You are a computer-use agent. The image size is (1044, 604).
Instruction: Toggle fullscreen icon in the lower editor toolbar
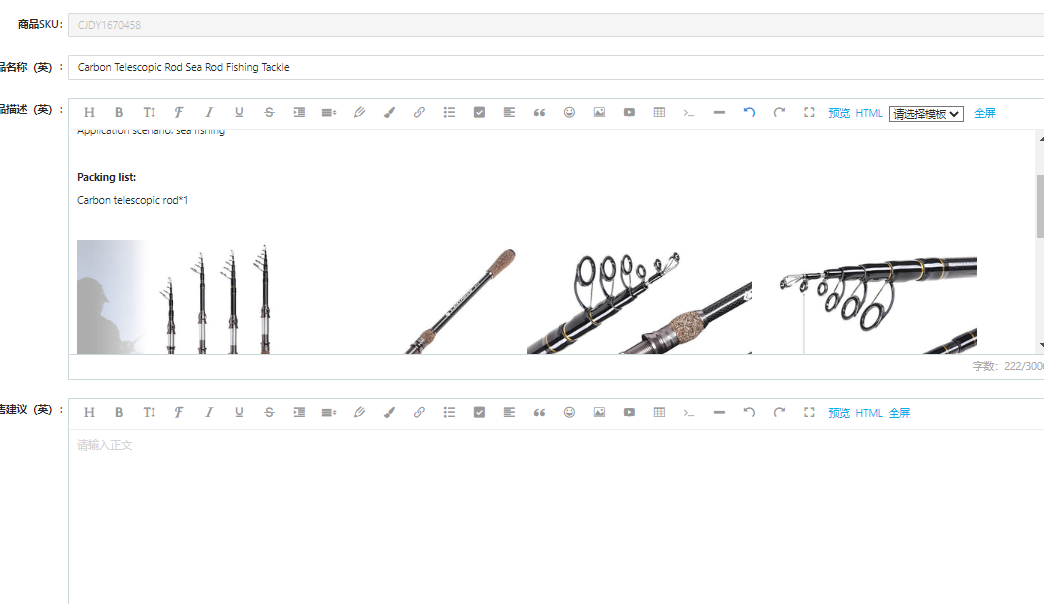[809, 413]
